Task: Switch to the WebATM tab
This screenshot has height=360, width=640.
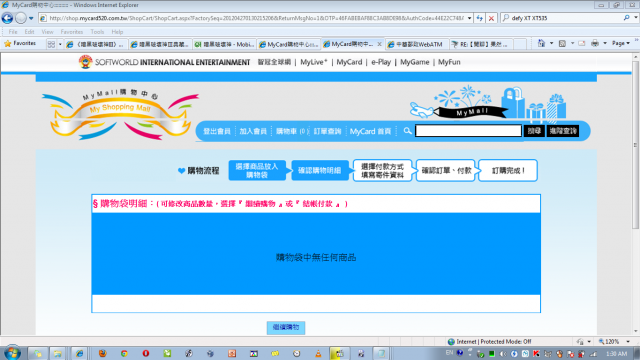Action: tap(417, 44)
